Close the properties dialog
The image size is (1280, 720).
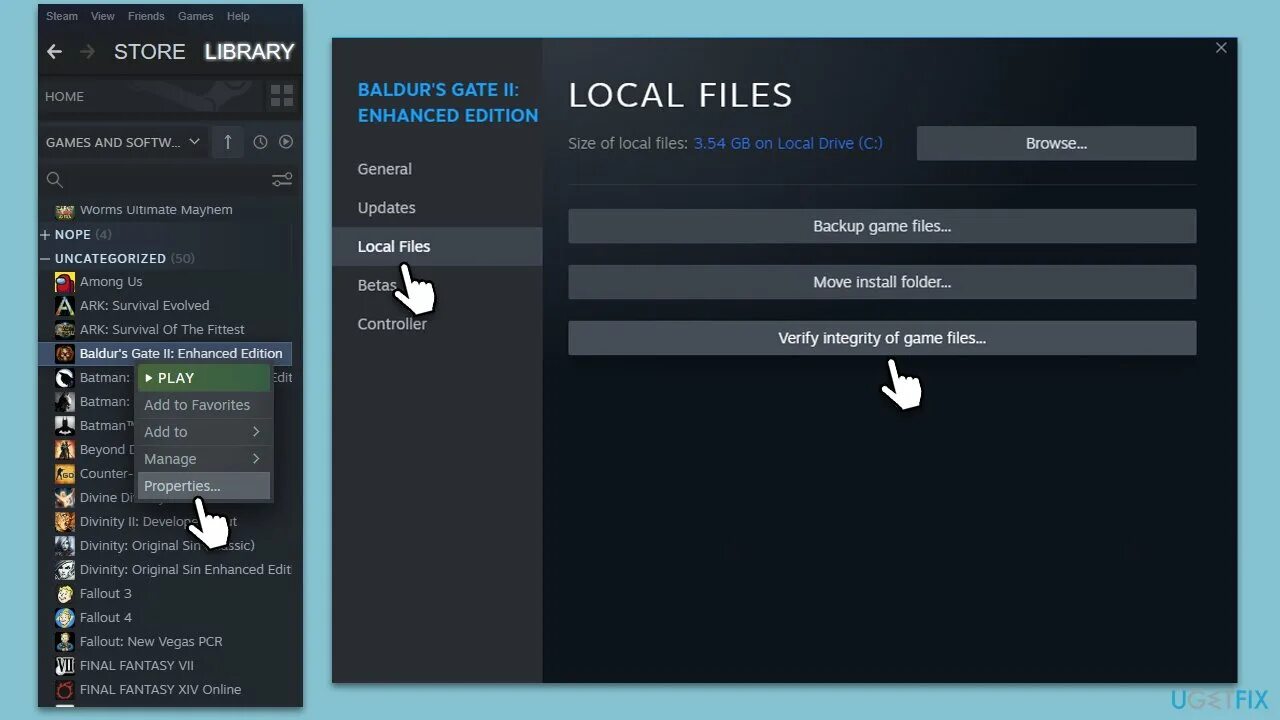coord(1221,48)
